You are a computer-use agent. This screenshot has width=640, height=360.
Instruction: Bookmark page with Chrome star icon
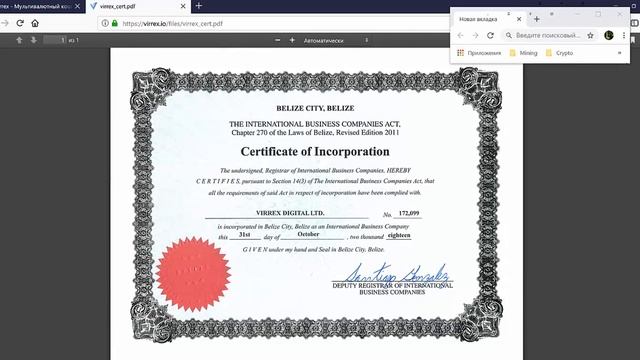coord(590,36)
